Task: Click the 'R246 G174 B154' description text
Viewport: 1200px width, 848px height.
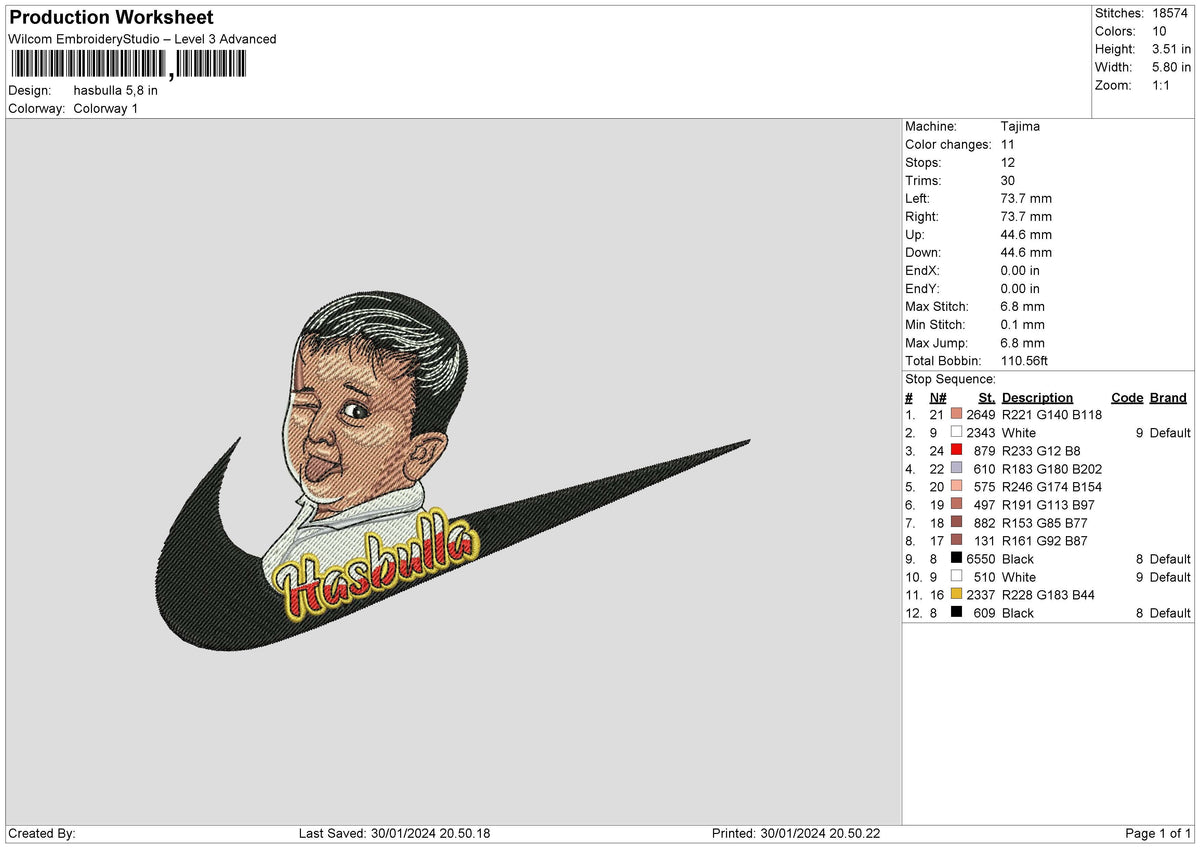Action: [1051, 487]
